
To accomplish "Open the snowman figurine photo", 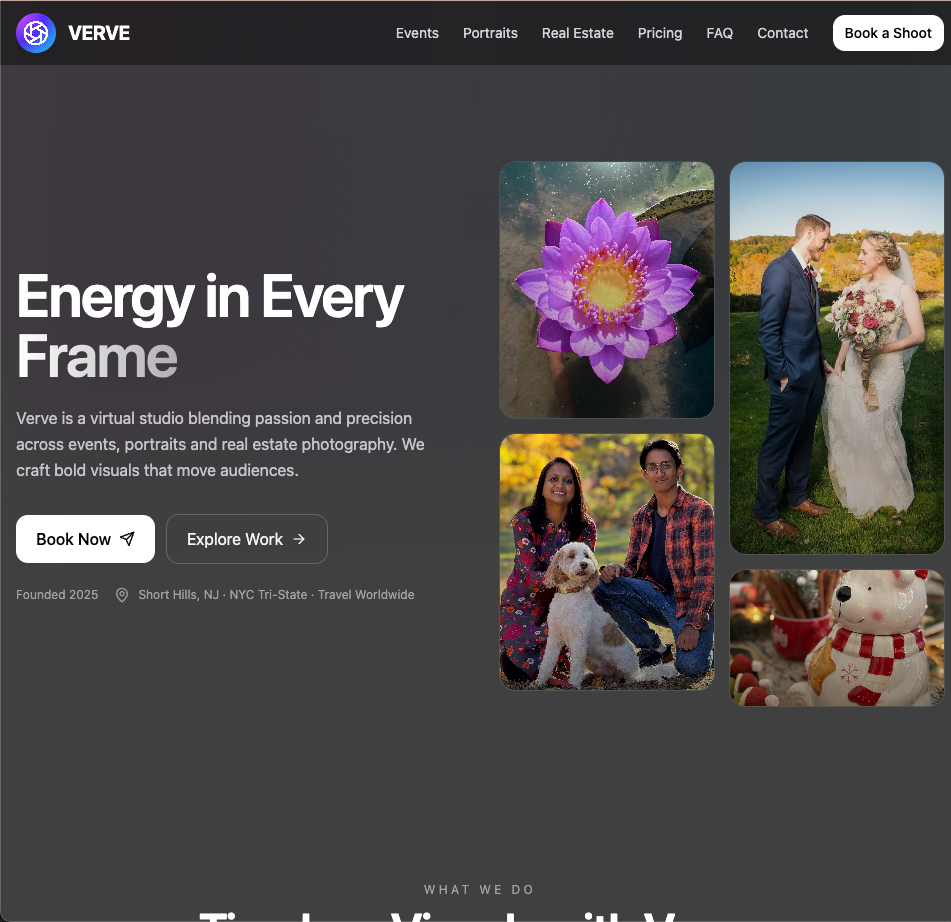I will coord(837,638).
